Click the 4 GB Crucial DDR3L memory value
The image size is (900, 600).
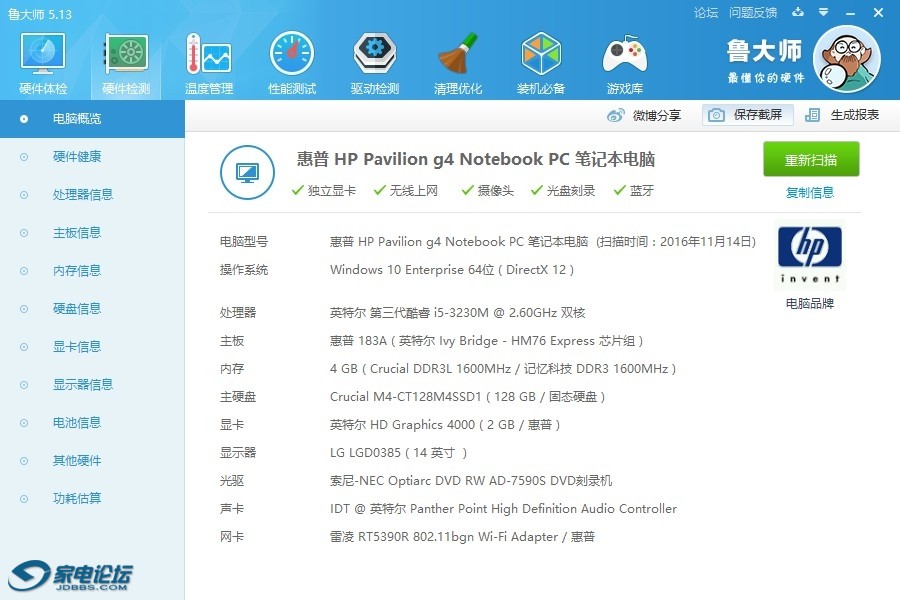(x=503, y=369)
